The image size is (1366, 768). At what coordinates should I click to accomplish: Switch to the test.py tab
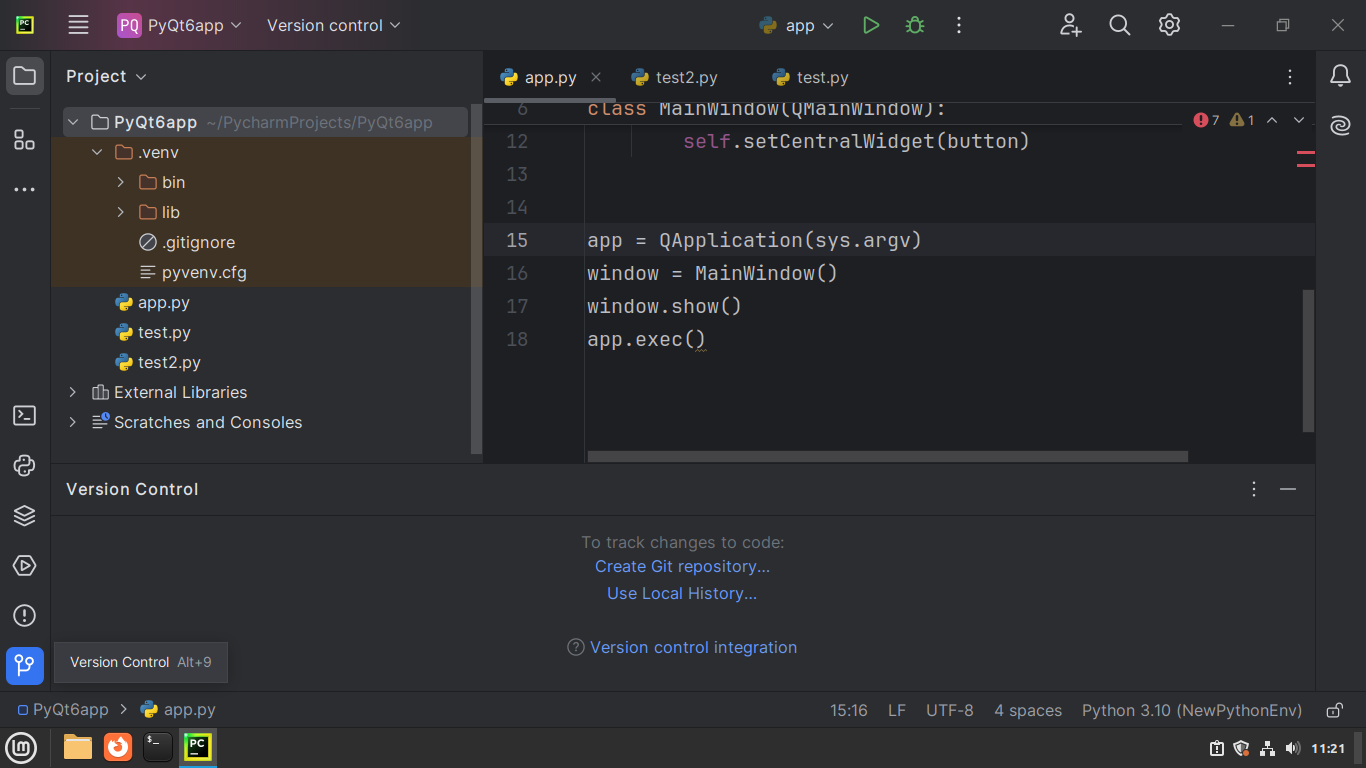[x=811, y=77]
